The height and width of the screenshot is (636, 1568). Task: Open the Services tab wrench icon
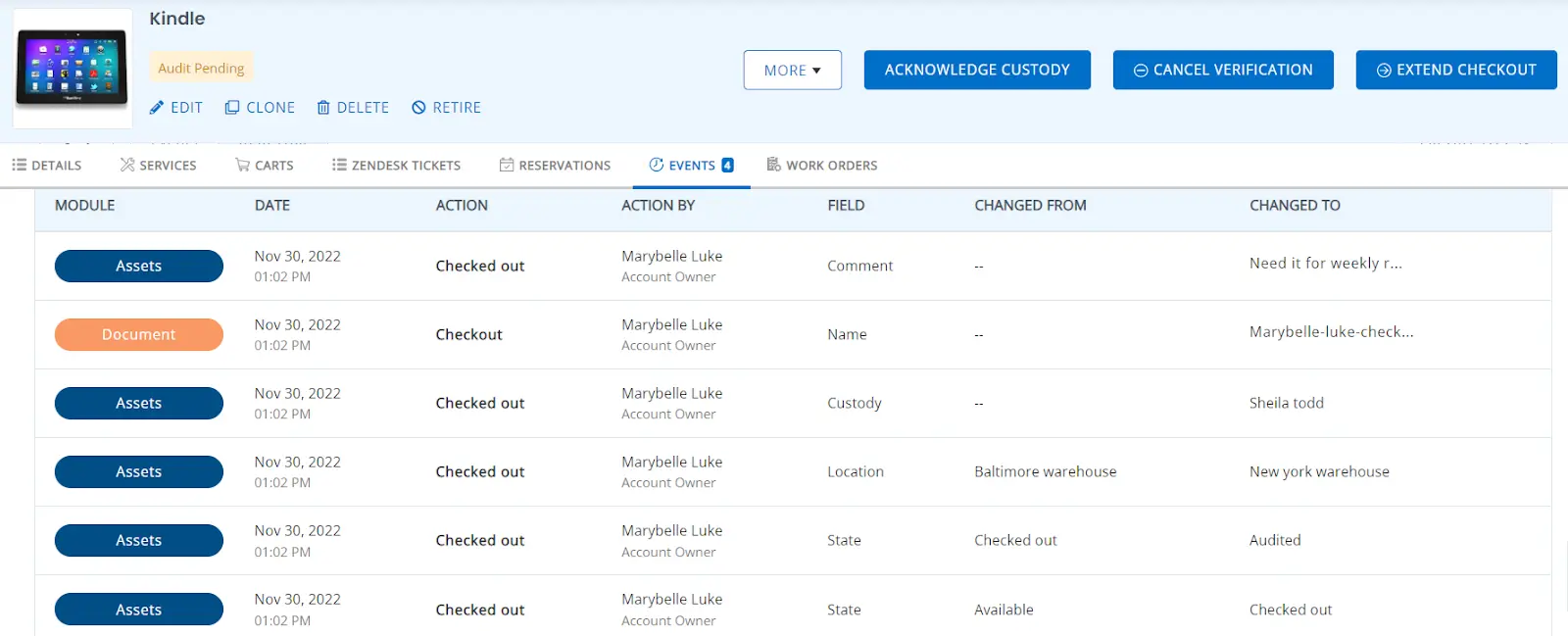(127, 165)
